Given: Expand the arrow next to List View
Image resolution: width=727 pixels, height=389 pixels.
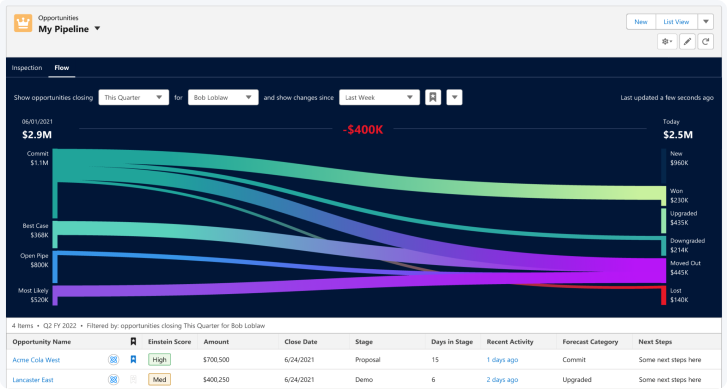Looking at the screenshot, I should point(706,22).
